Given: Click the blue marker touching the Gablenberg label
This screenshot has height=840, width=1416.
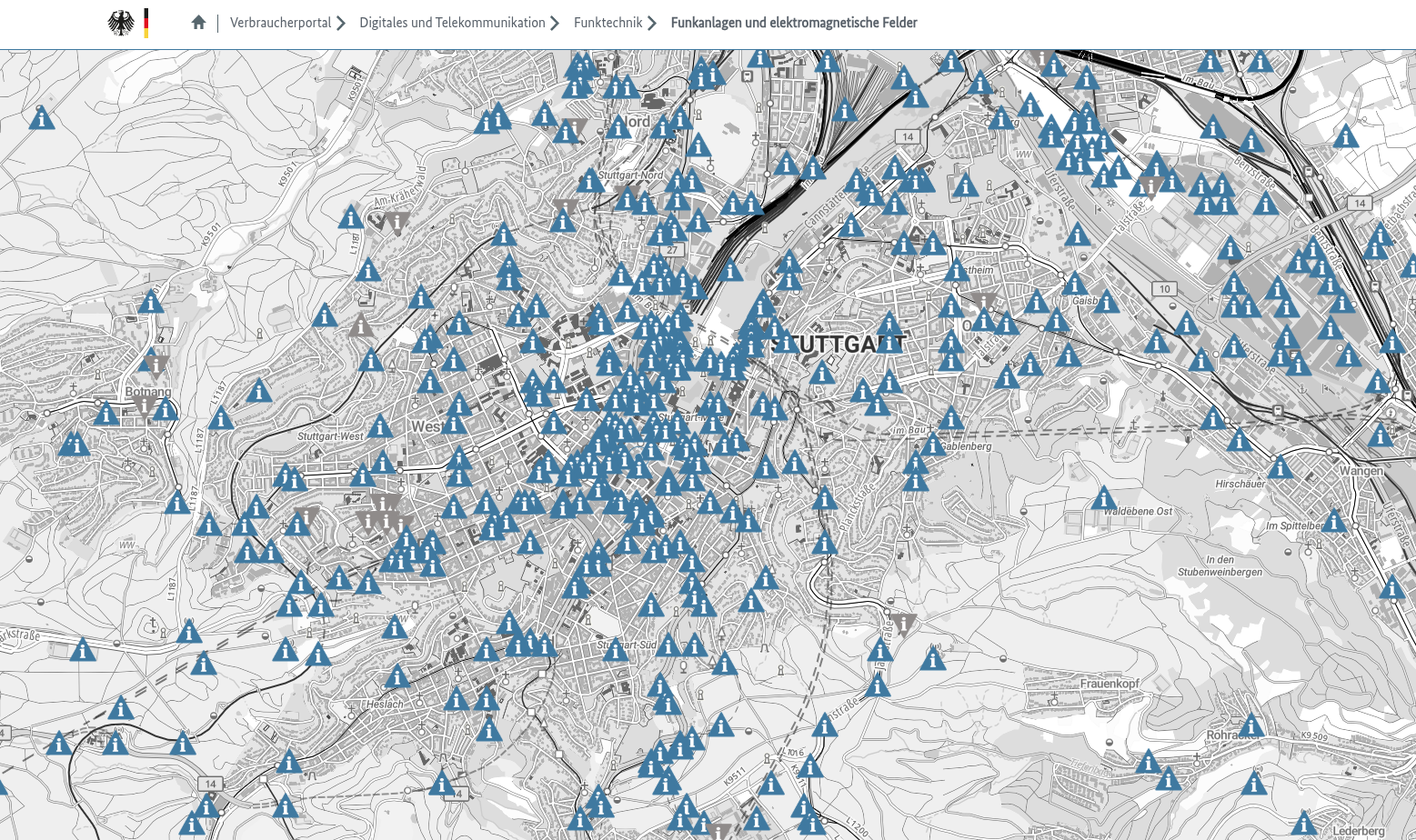Looking at the screenshot, I should point(932,445).
